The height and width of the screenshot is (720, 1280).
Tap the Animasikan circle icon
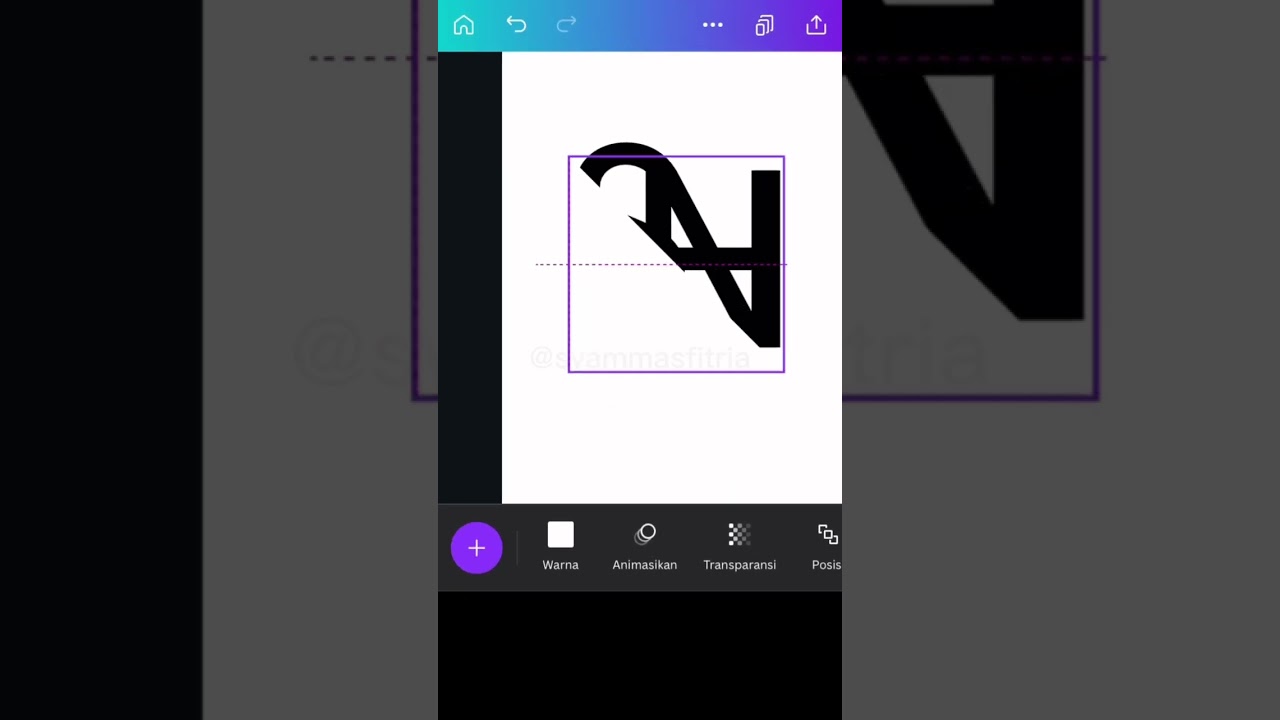pyautogui.click(x=645, y=534)
